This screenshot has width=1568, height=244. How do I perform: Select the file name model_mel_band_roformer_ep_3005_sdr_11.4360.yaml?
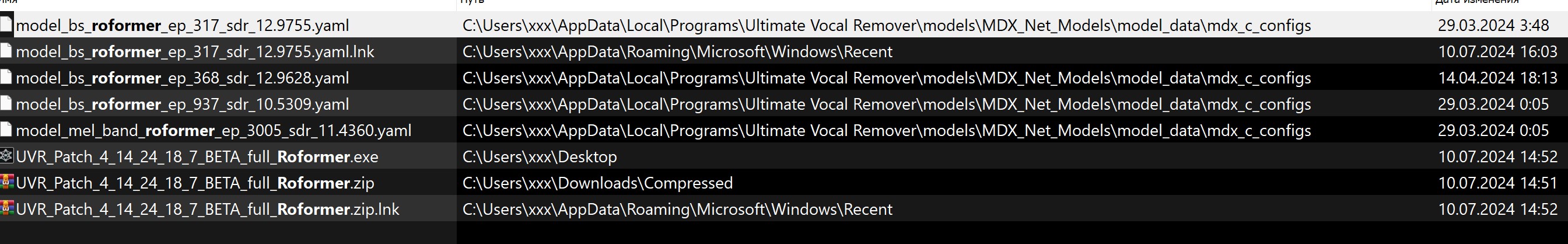tap(213, 131)
